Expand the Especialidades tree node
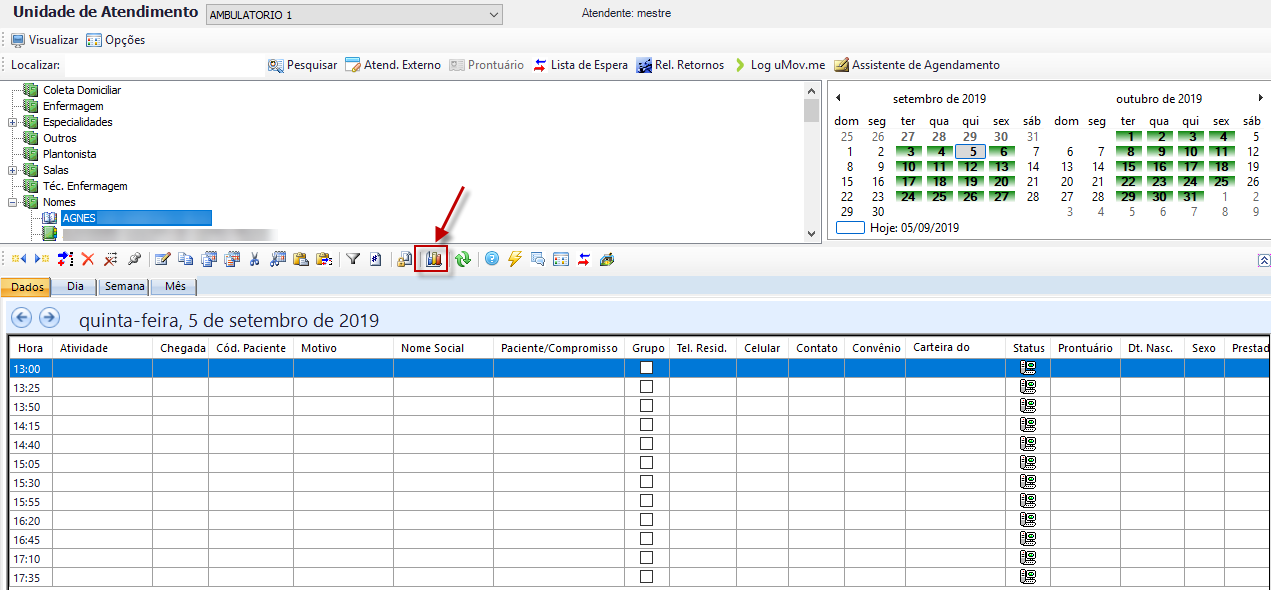Screen dimensions: 1271x590 click(12, 122)
